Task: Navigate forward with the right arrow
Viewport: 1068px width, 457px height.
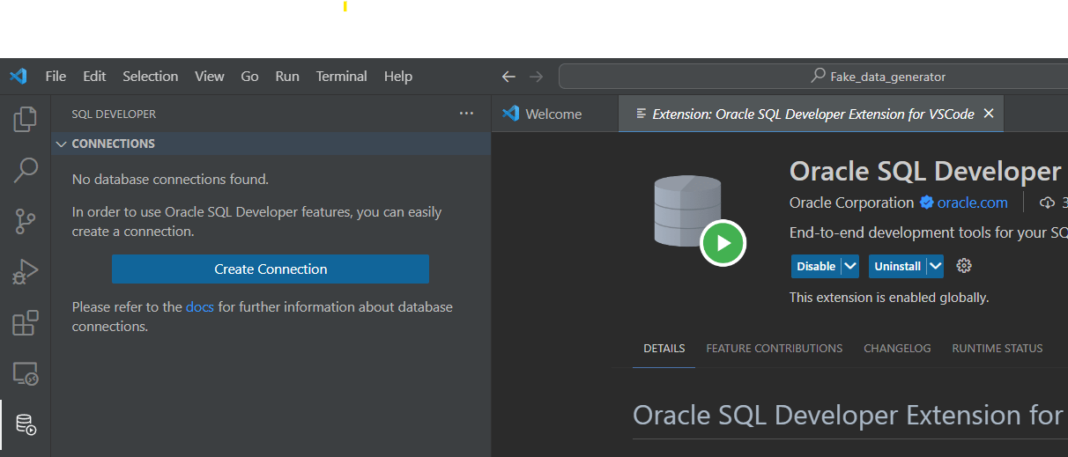Action: 536,77
